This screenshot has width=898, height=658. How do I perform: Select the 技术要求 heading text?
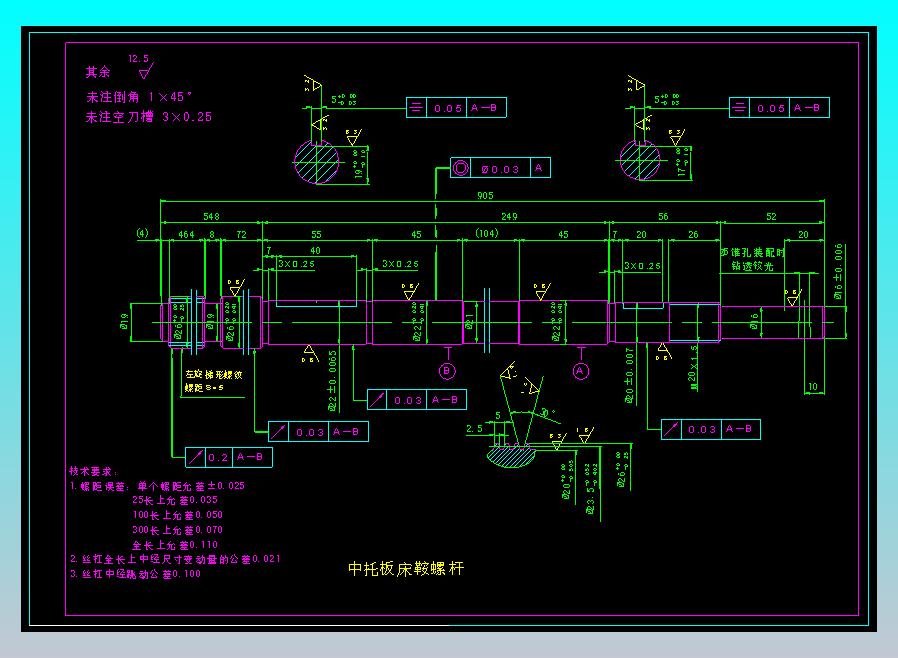pyautogui.click(x=93, y=471)
